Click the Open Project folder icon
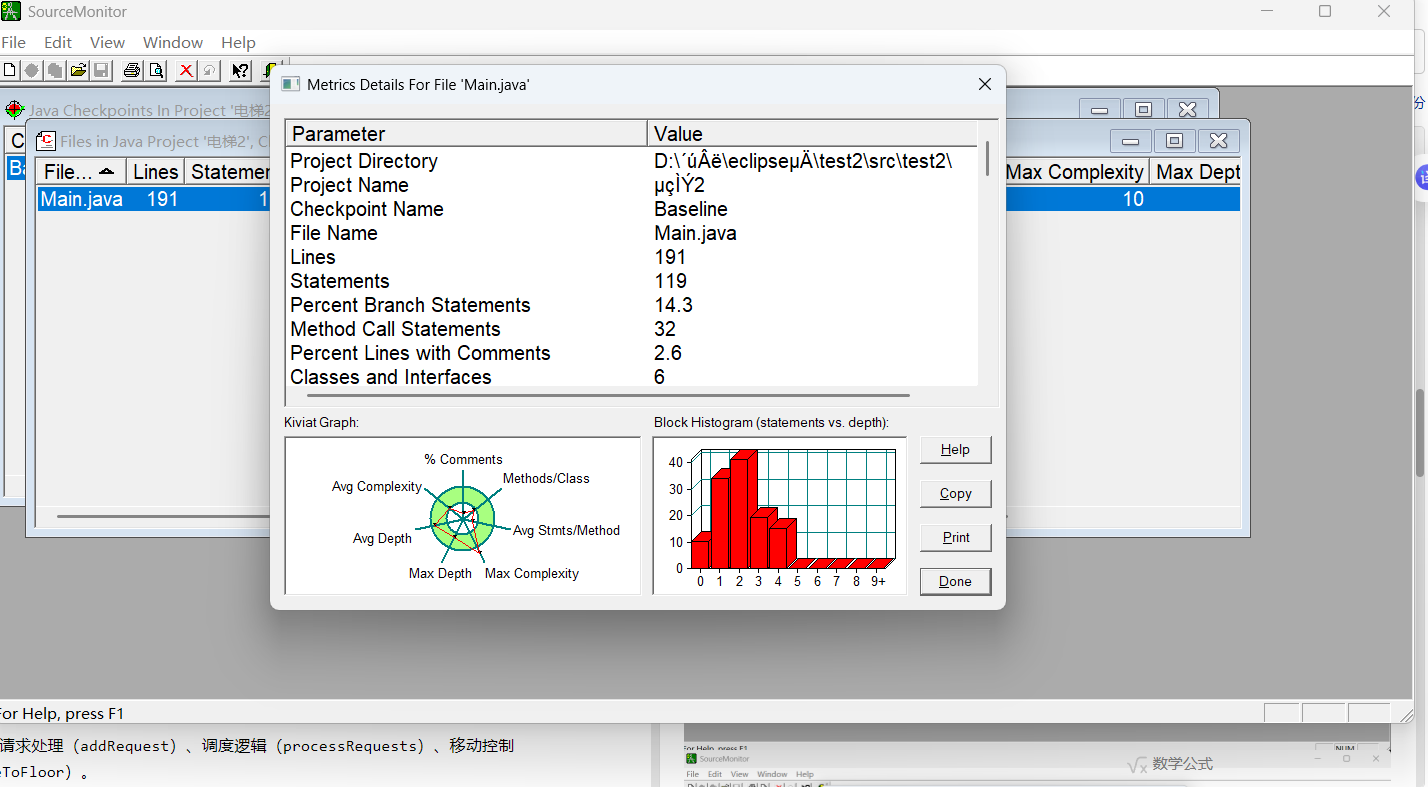The width and height of the screenshot is (1428, 787). pyautogui.click(x=78, y=70)
